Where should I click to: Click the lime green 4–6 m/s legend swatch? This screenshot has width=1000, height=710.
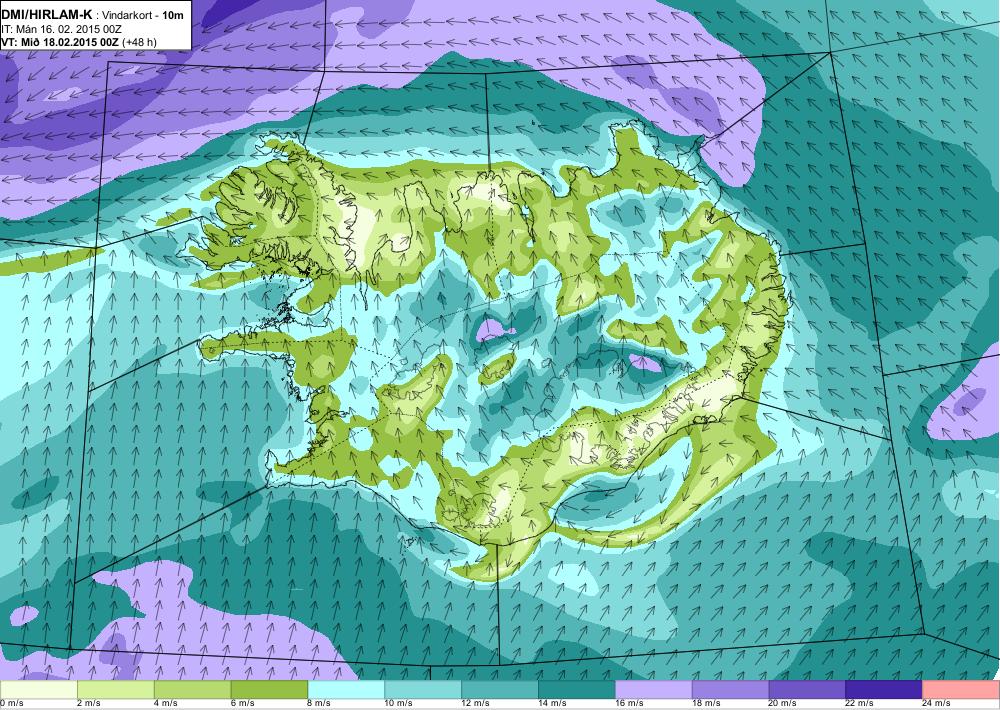coord(193,690)
